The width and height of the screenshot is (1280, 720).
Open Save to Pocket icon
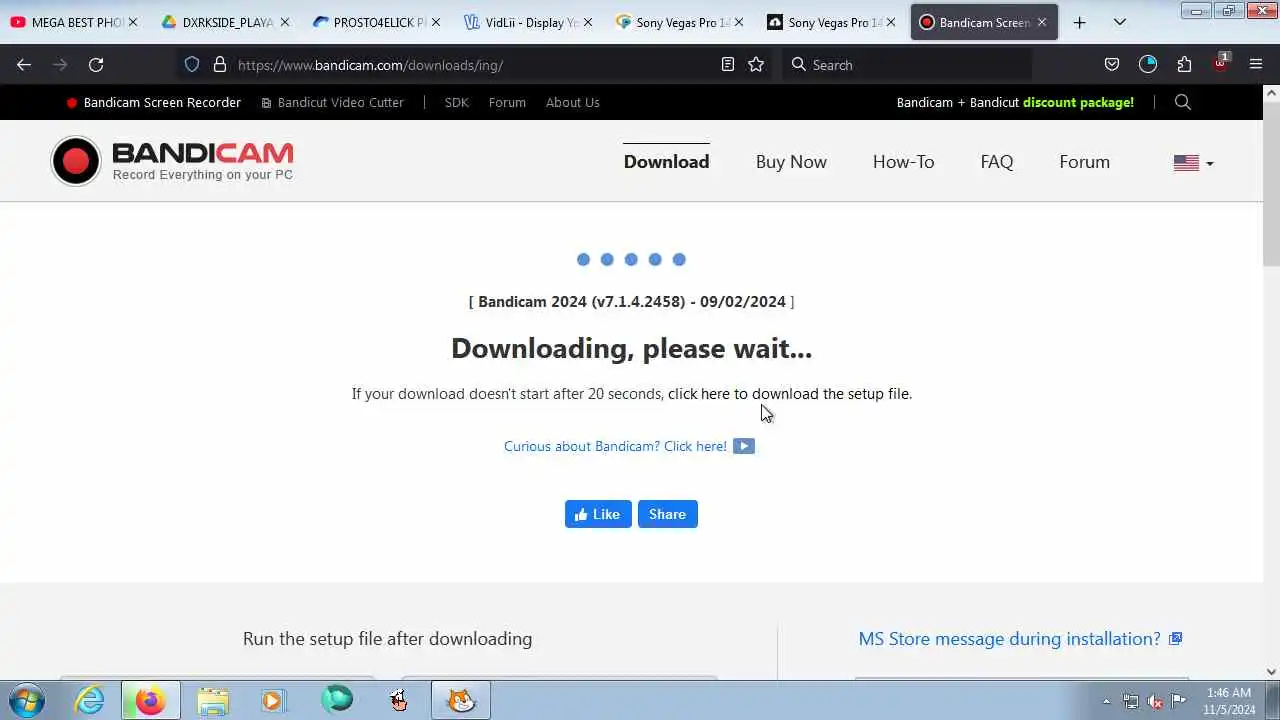tap(1112, 64)
